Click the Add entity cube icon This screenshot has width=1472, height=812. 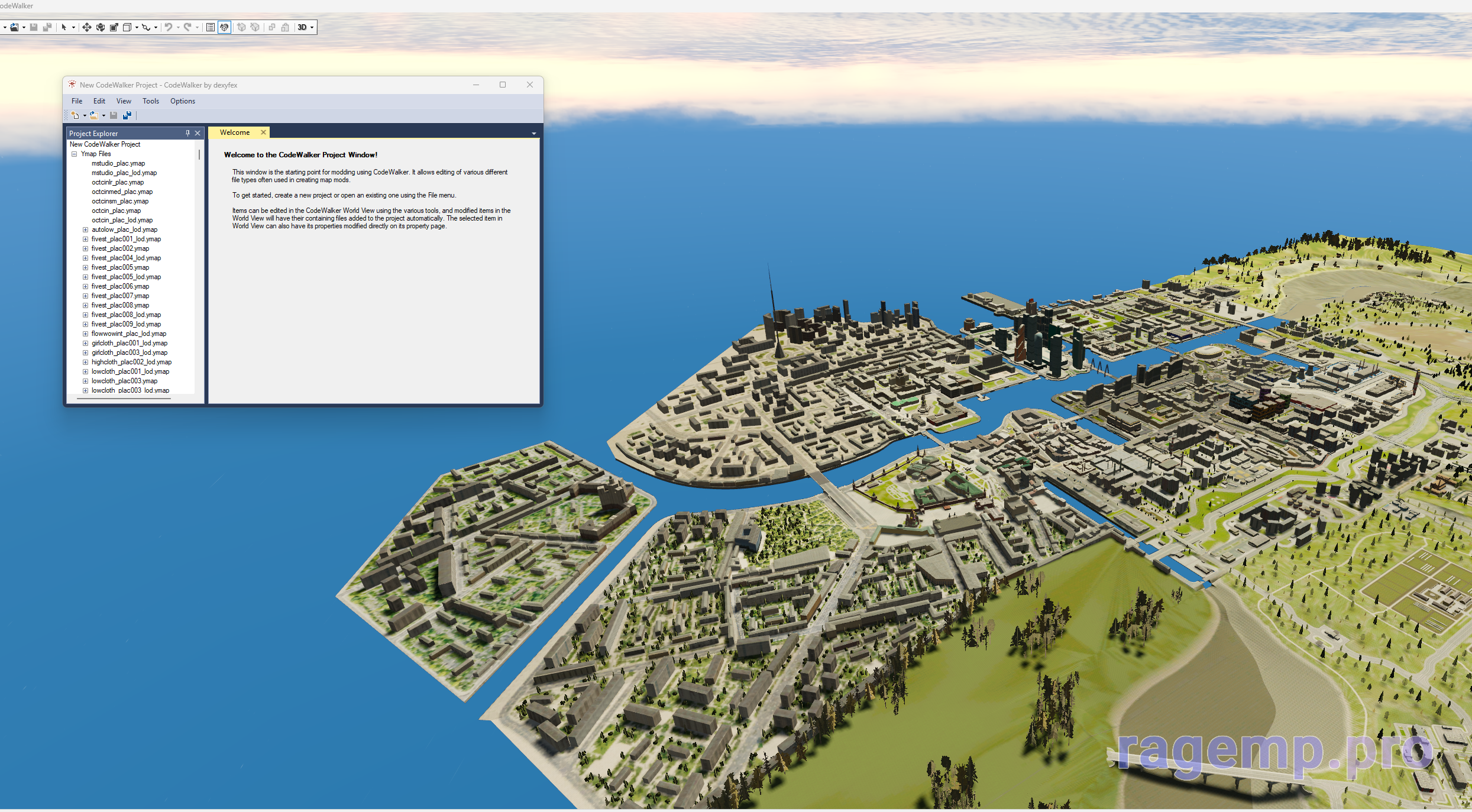(x=241, y=27)
